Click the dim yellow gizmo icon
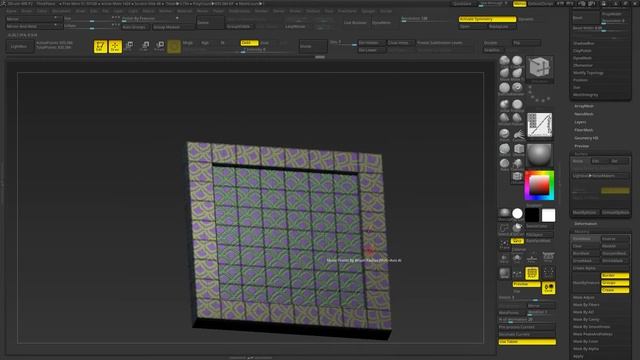Image resolution: width=640 pixels, height=360 pixels. point(174,47)
